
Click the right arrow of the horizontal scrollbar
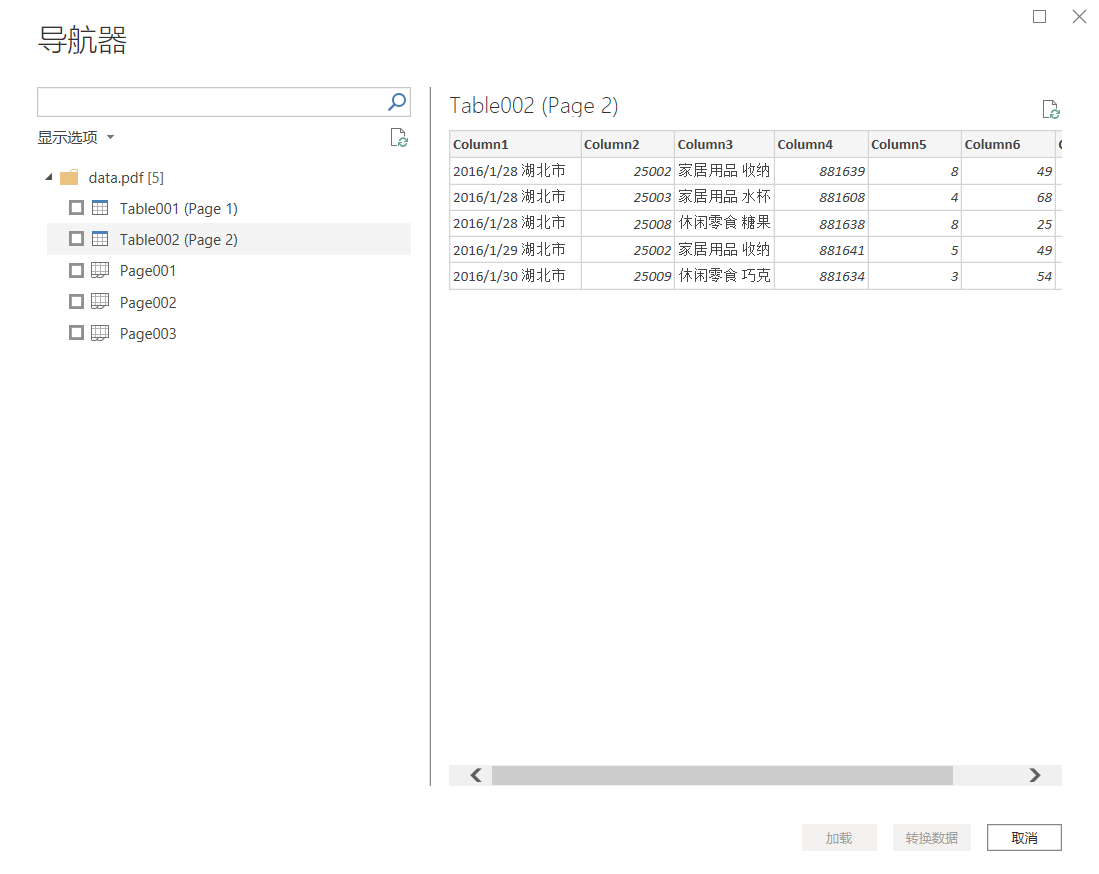click(1035, 775)
